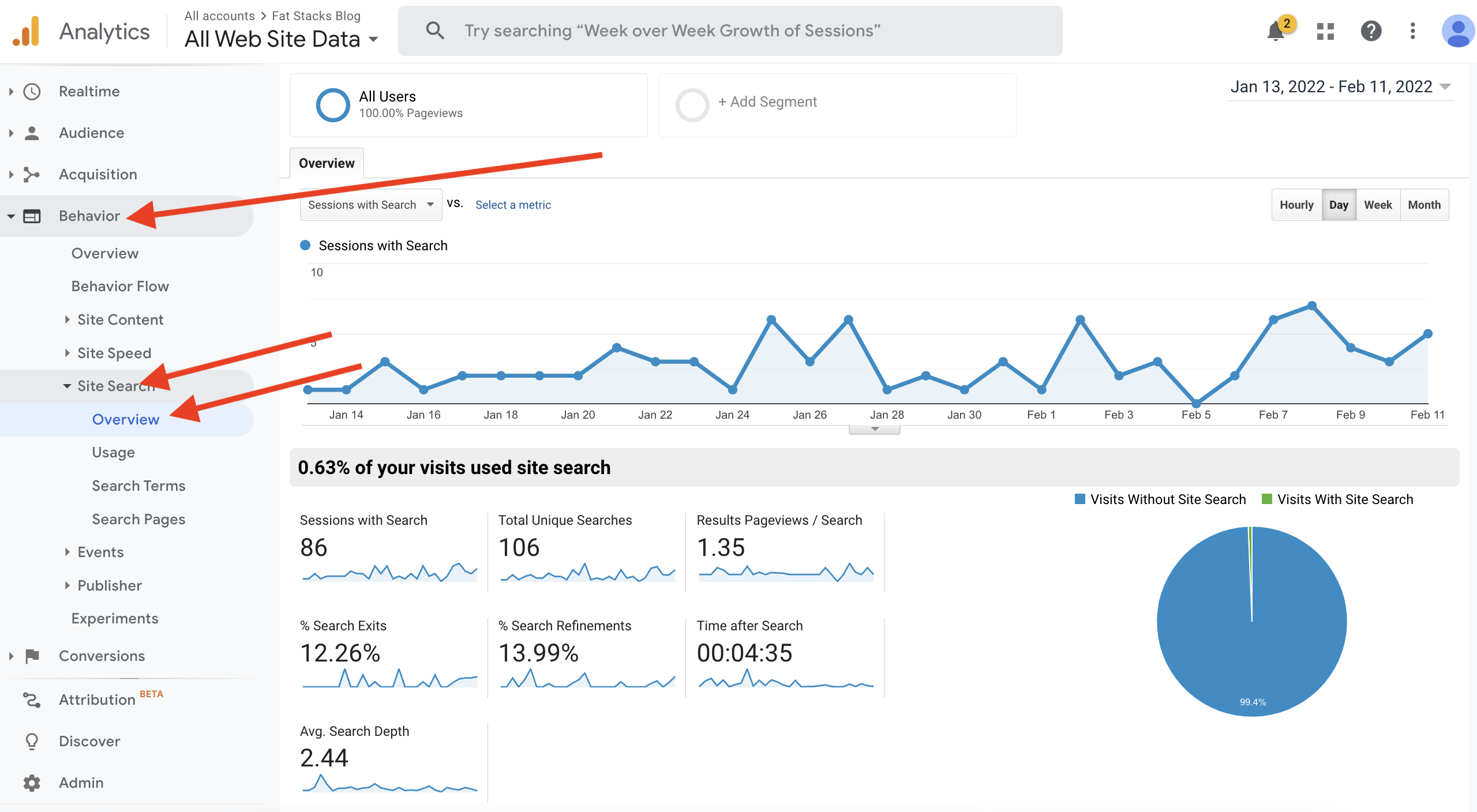Click the Conversions flag icon
This screenshot has width=1477, height=812.
(32, 656)
